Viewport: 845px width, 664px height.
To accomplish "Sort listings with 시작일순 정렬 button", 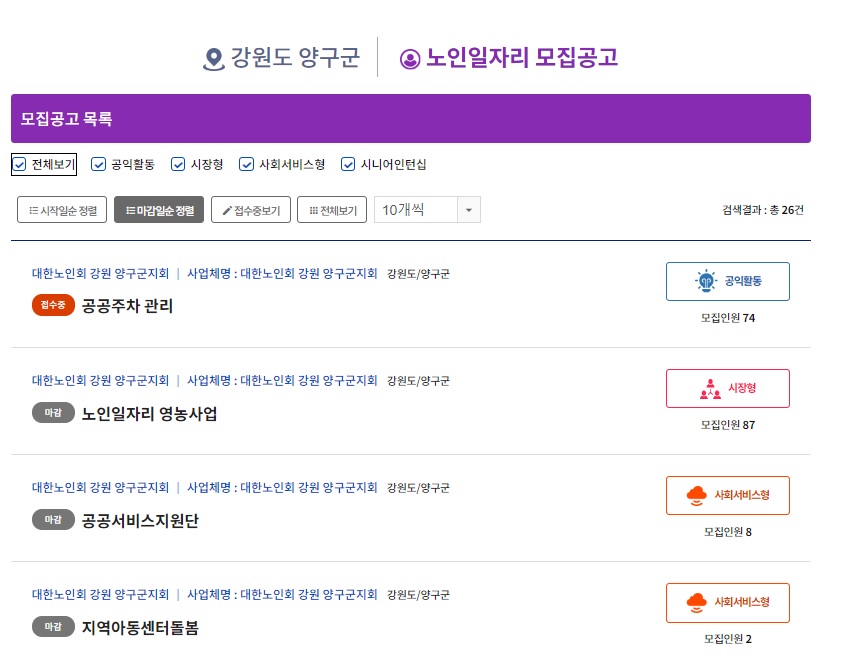I will pos(62,210).
